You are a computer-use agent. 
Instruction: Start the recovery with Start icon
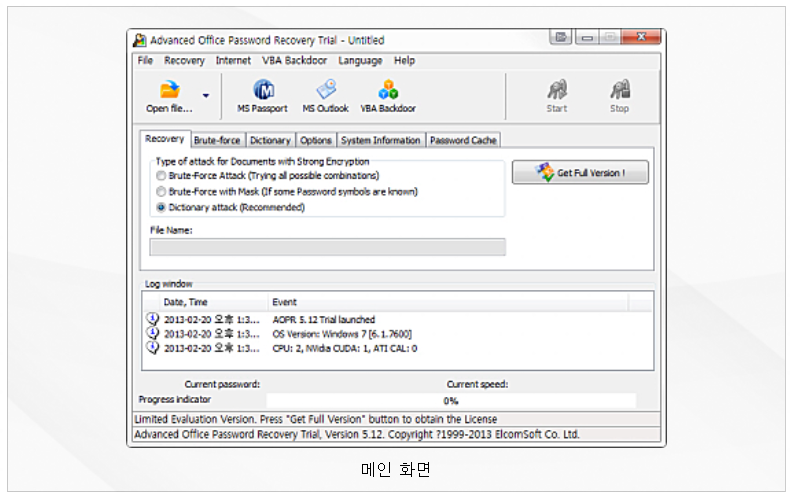[557, 96]
